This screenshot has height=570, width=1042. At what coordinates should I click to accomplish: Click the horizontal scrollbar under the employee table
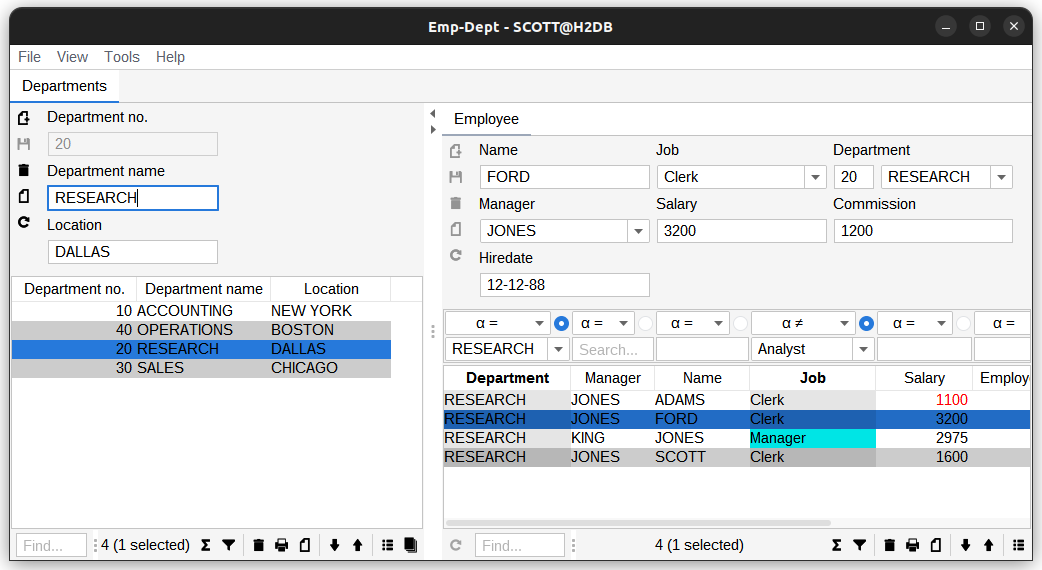pos(638,523)
